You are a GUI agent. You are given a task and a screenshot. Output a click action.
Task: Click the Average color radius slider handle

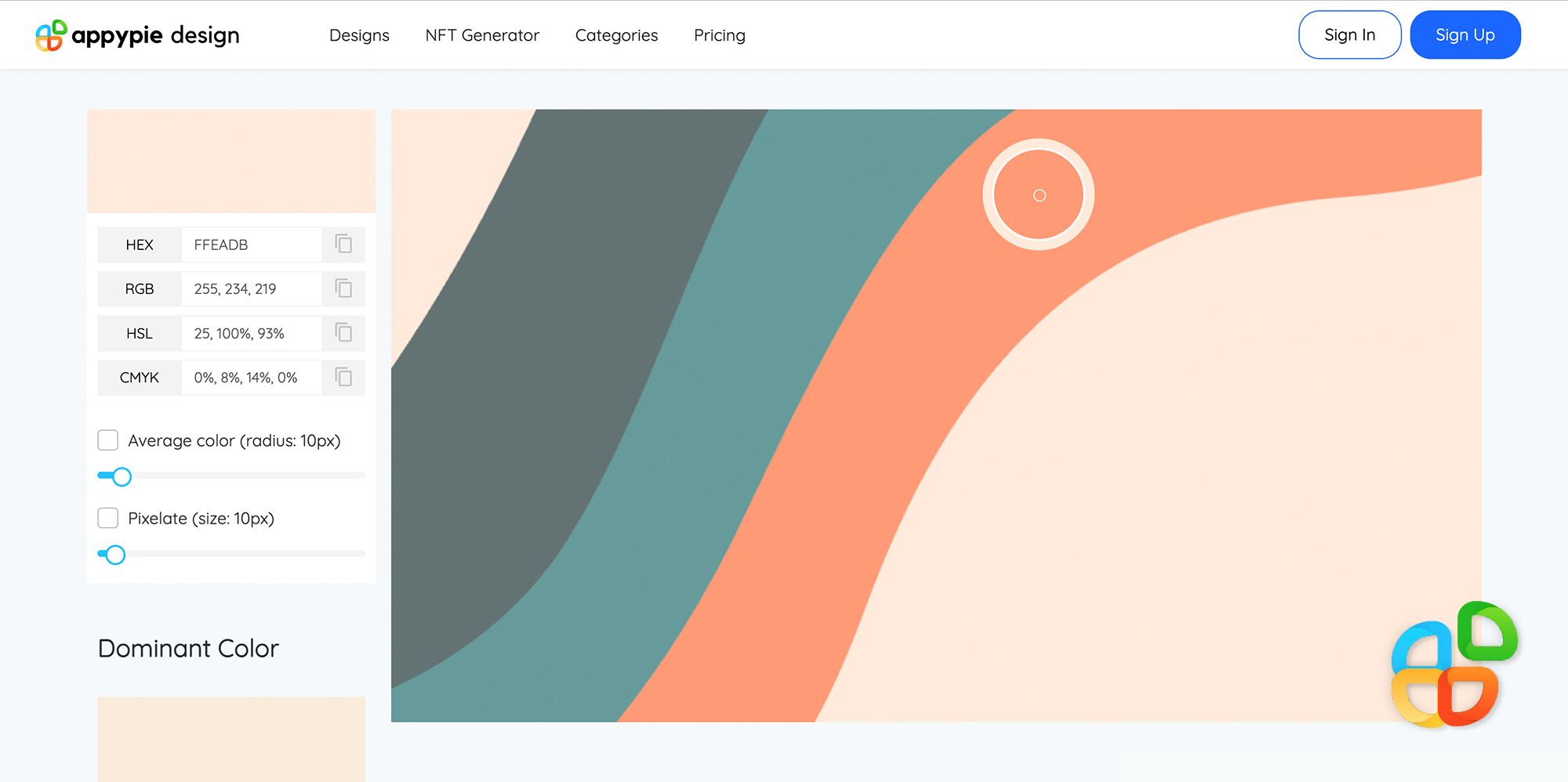click(122, 476)
